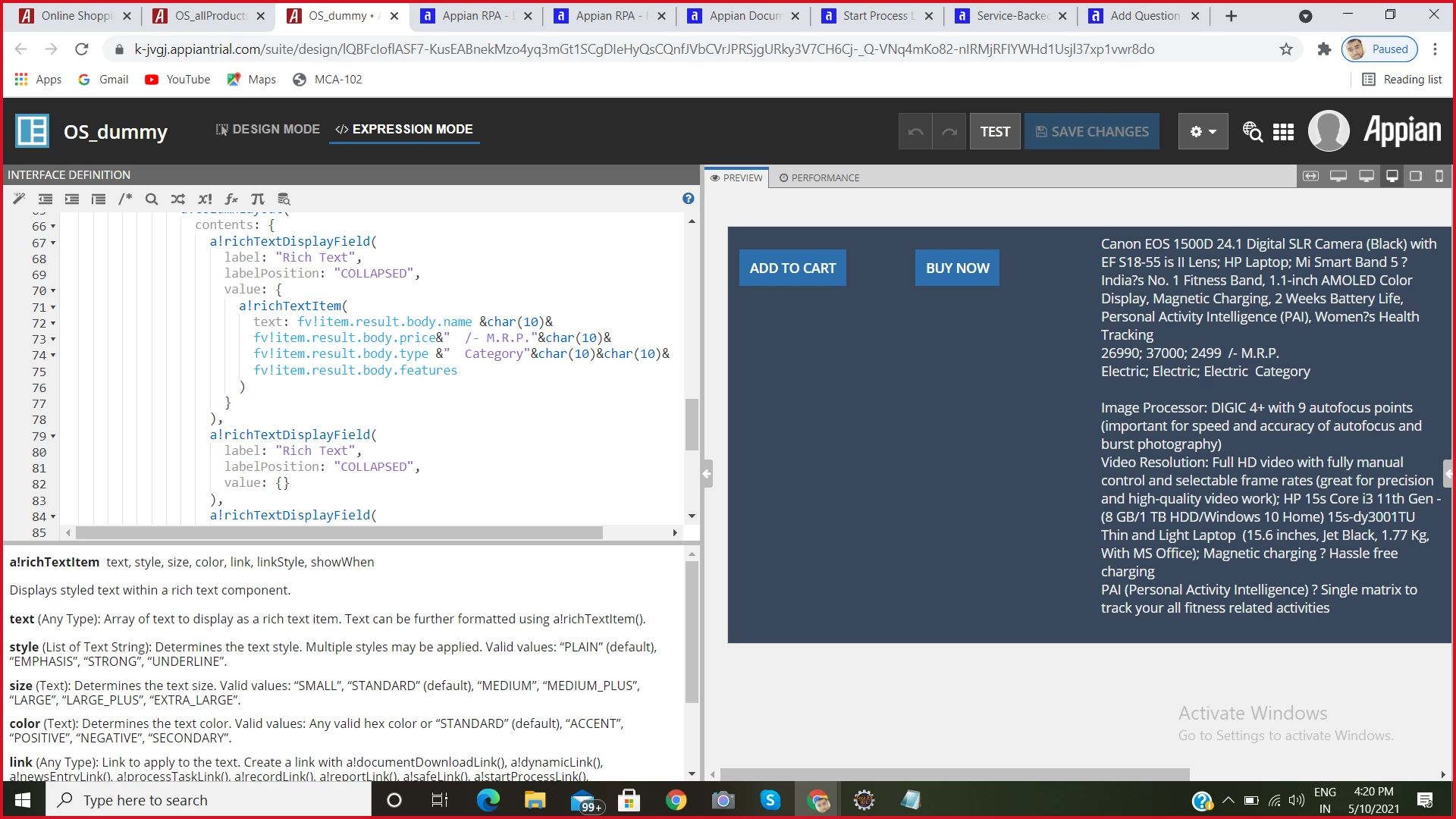Reload the page with the refresh icon

click(x=82, y=49)
